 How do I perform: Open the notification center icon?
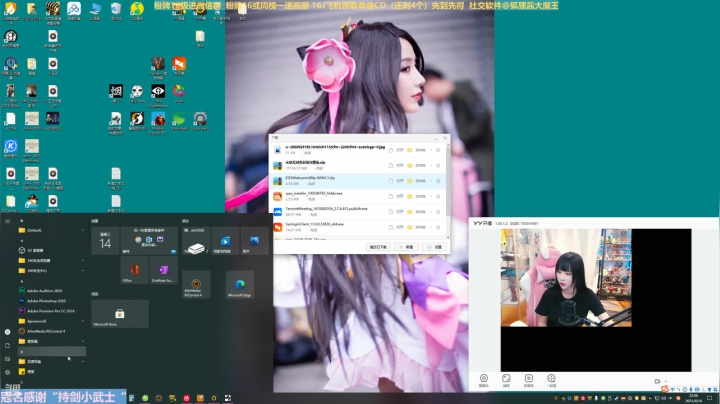(710, 398)
